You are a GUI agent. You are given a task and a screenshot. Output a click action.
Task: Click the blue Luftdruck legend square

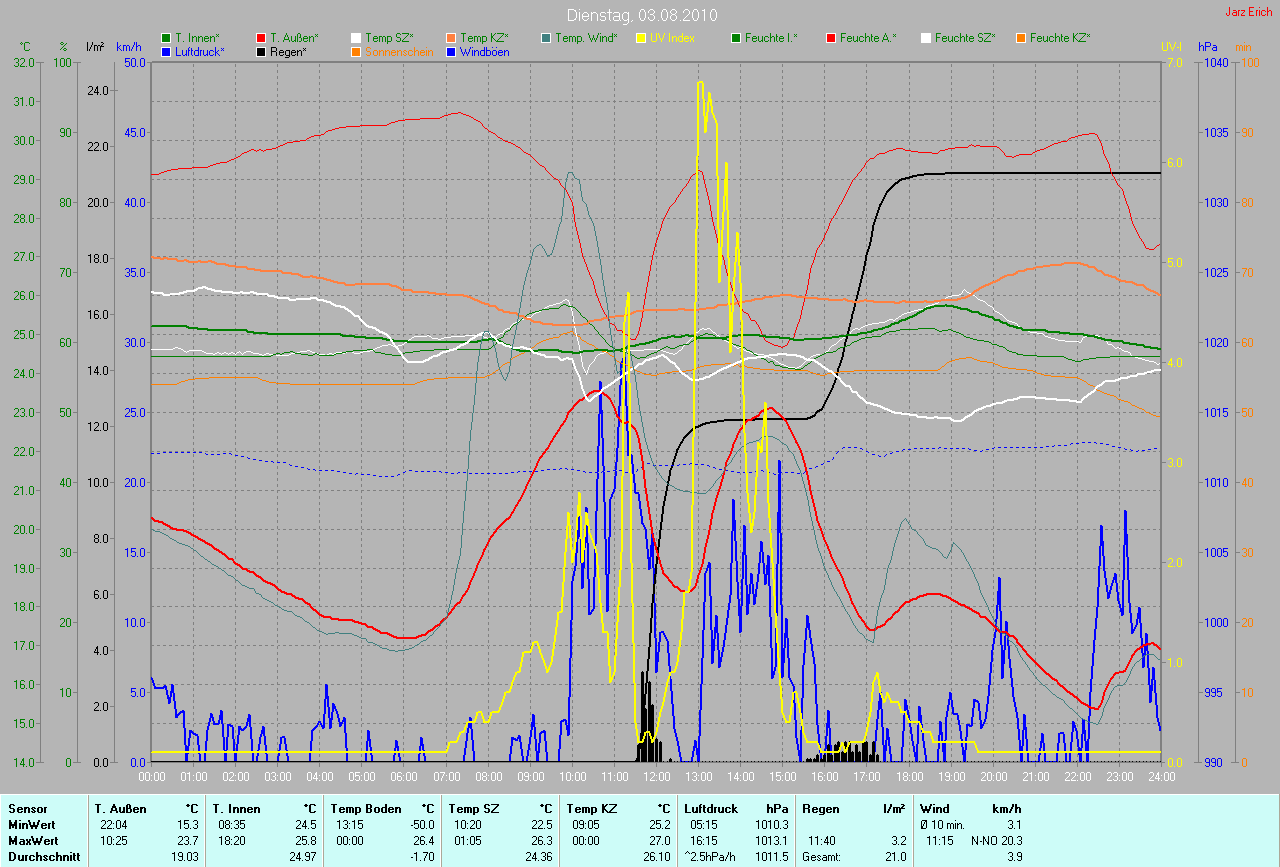point(166,52)
